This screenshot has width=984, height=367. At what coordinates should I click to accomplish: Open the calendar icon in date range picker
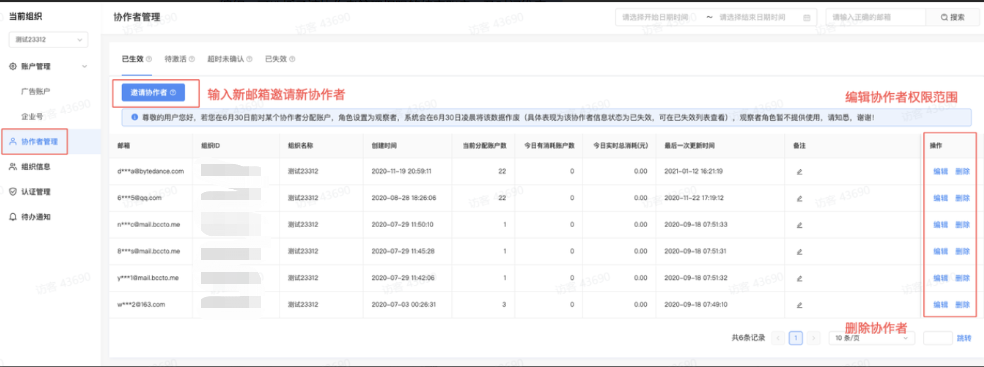806,18
